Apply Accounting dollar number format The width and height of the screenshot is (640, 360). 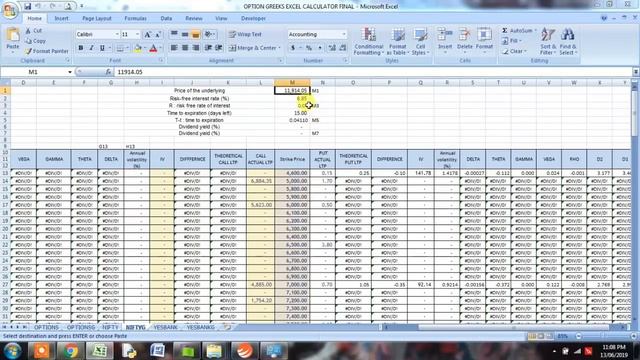[x=293, y=48]
